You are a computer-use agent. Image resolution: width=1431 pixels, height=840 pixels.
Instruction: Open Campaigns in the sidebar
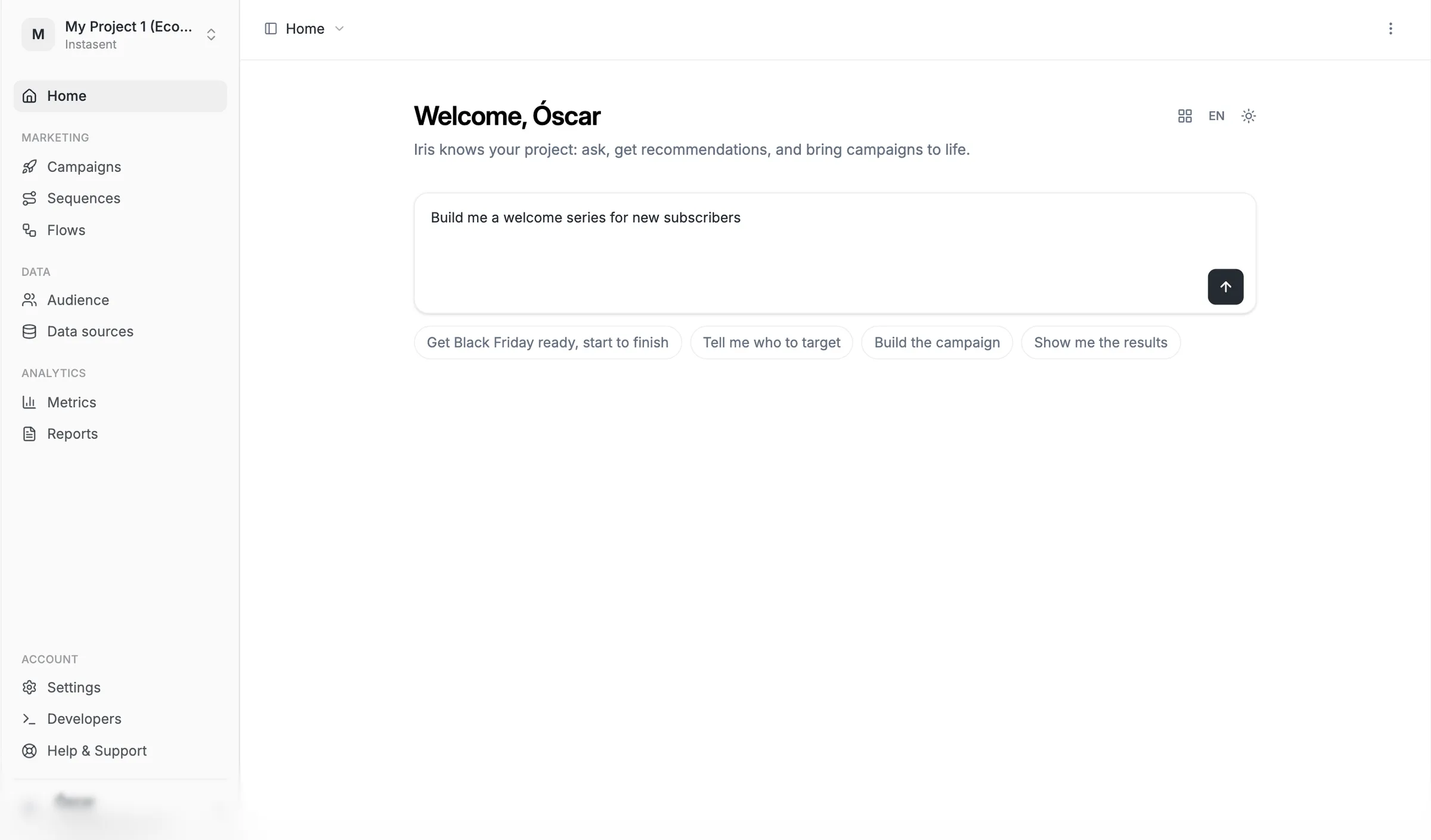tap(120, 167)
